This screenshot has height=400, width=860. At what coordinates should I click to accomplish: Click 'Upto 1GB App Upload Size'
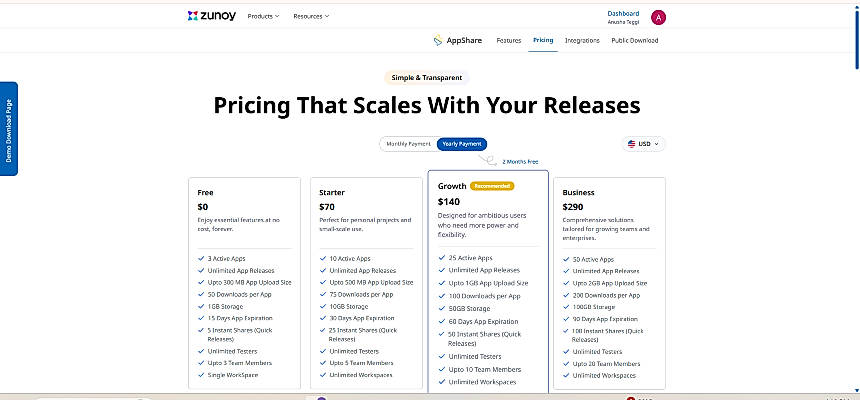click(x=488, y=284)
